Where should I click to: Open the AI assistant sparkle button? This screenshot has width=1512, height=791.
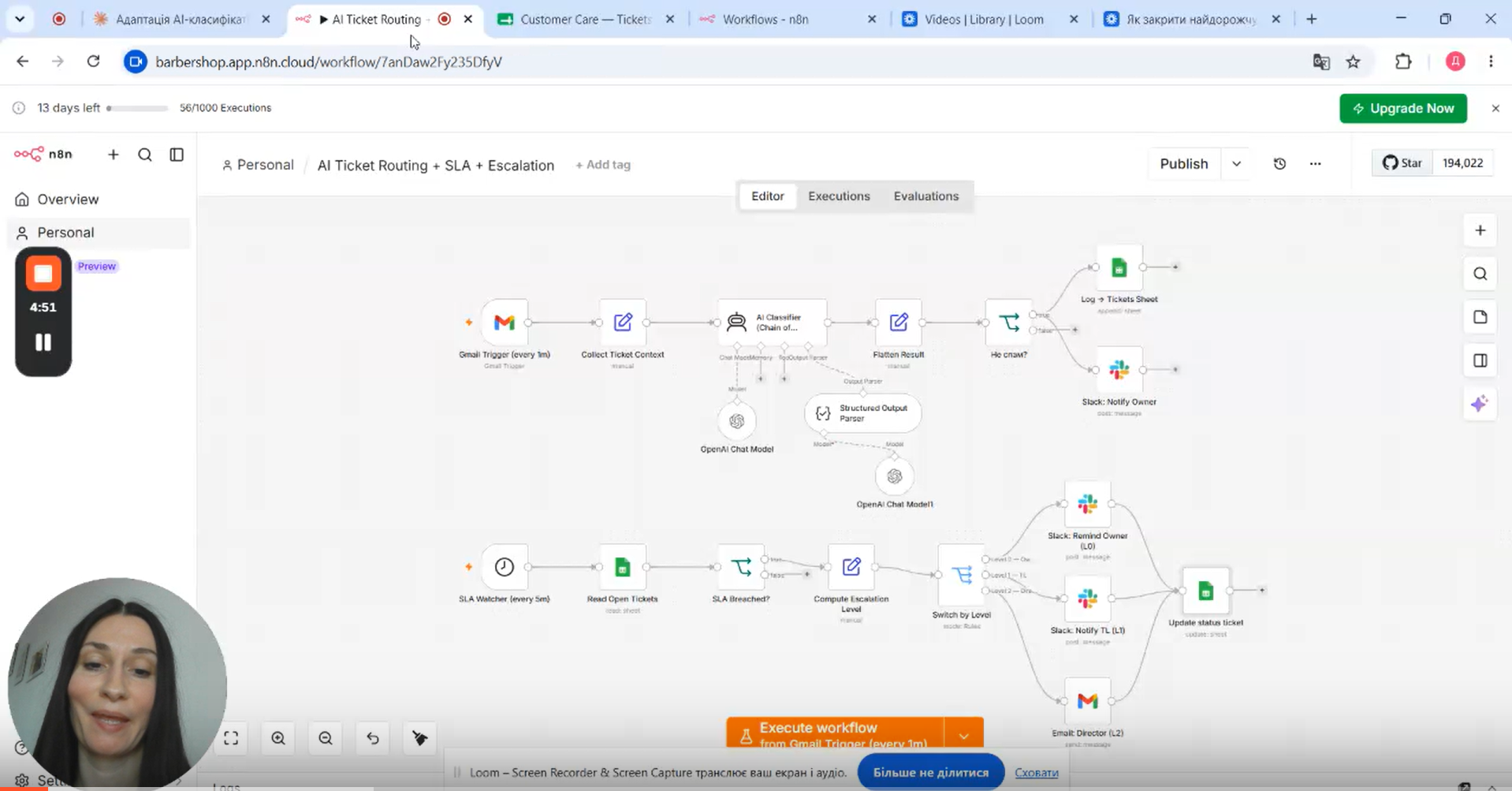(x=1480, y=404)
